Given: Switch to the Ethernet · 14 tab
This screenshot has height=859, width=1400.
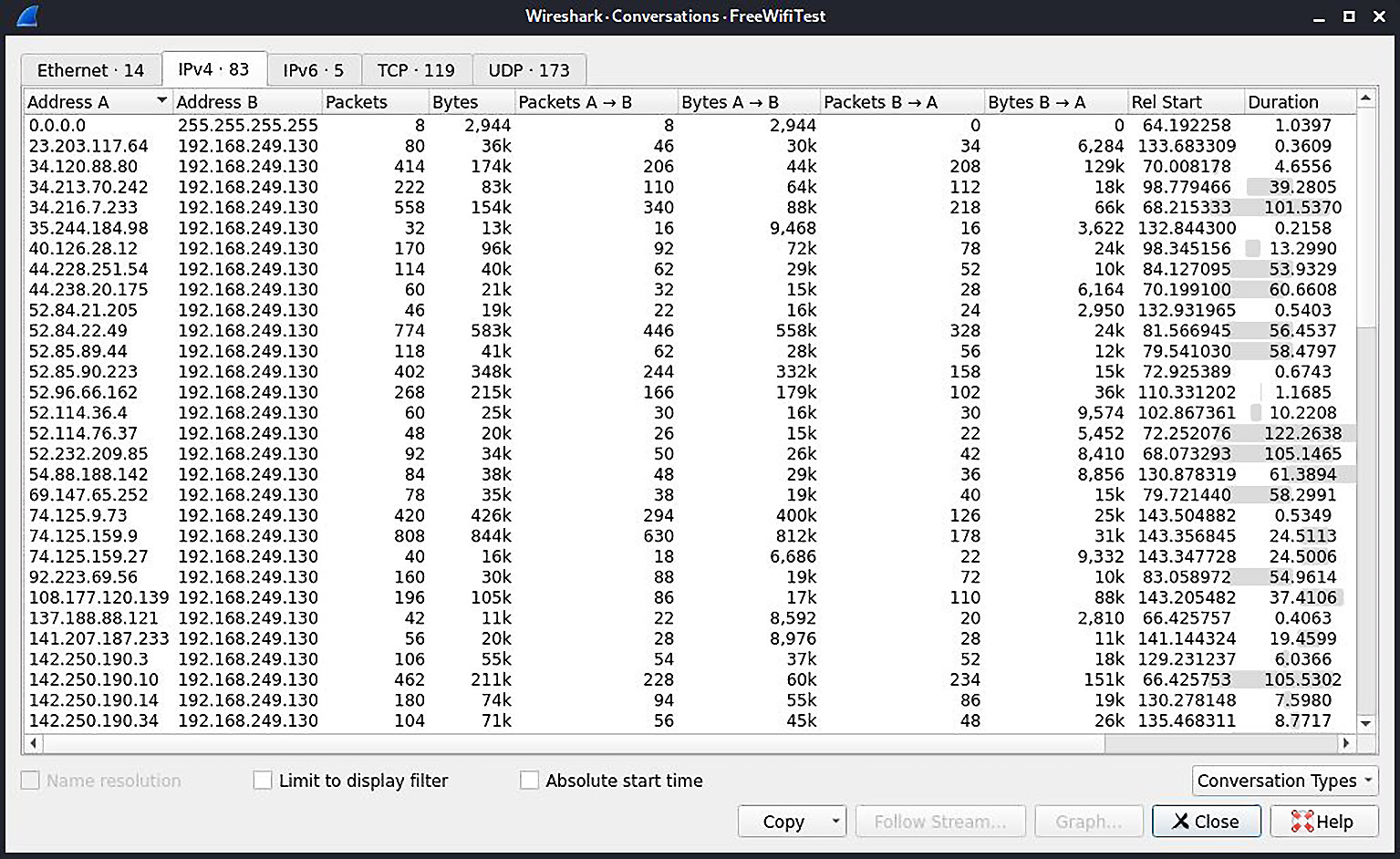Looking at the screenshot, I should 91,70.
